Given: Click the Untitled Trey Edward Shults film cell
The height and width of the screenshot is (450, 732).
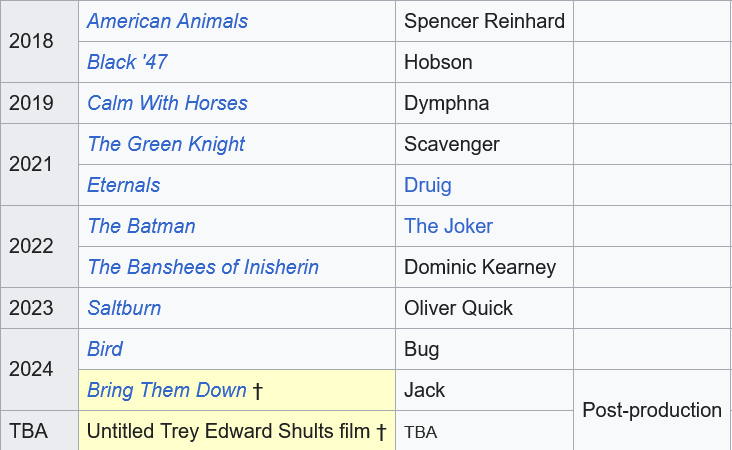Looking at the screenshot, I should 236,431.
